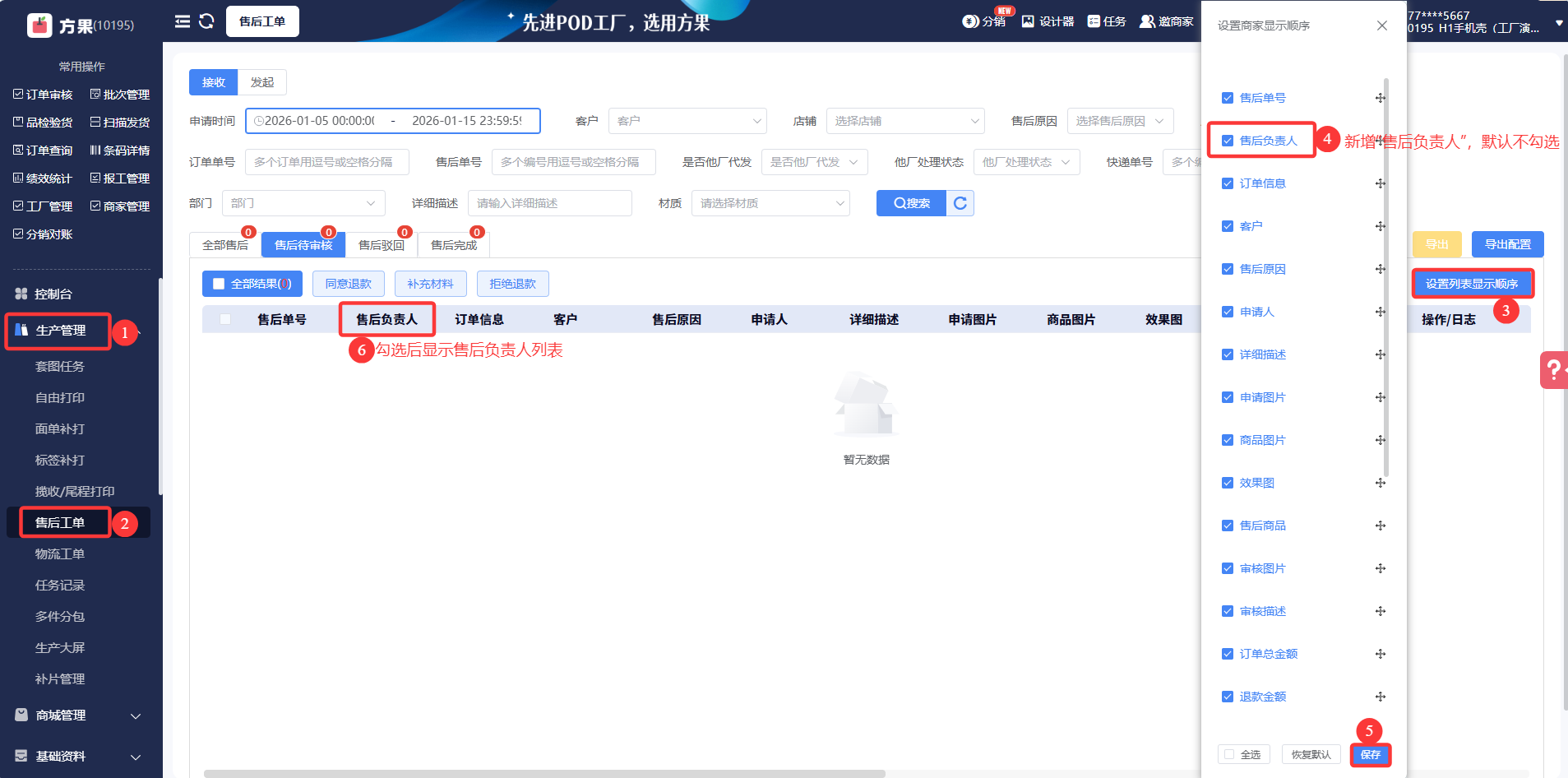1568x778 pixels.
Task: Focus the 订单单号 input field
Action: tap(327, 162)
